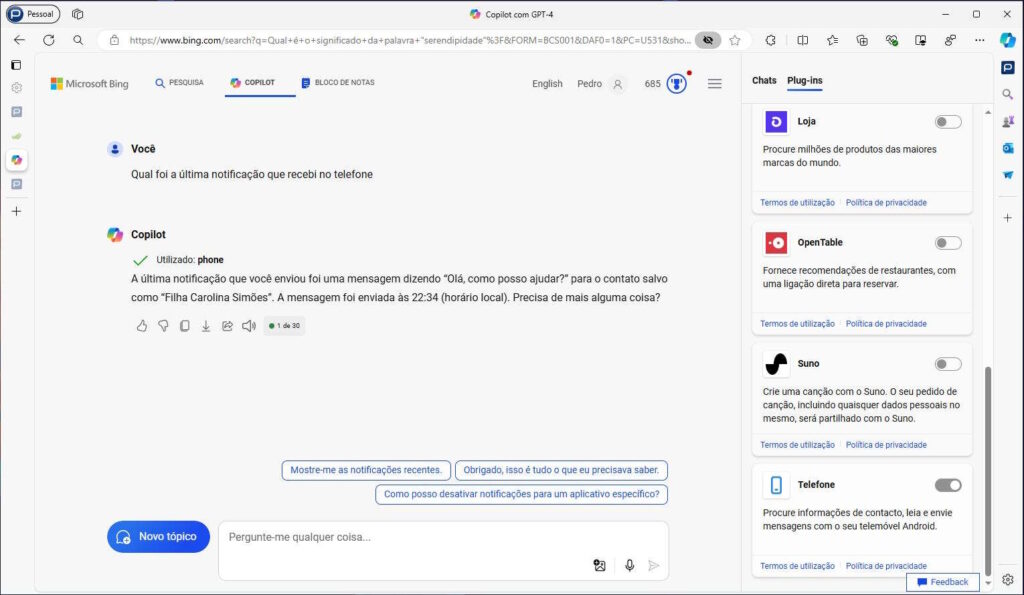Open Collections icon in browser toolbar
Screen dimensions: 1024x595
coord(862,40)
